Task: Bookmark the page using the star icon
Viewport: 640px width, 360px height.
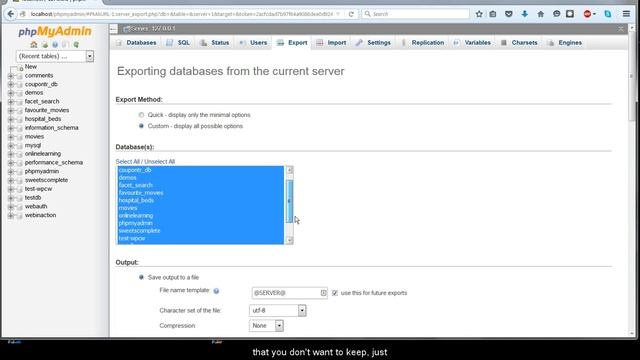Action: pyautogui.click(x=479, y=14)
